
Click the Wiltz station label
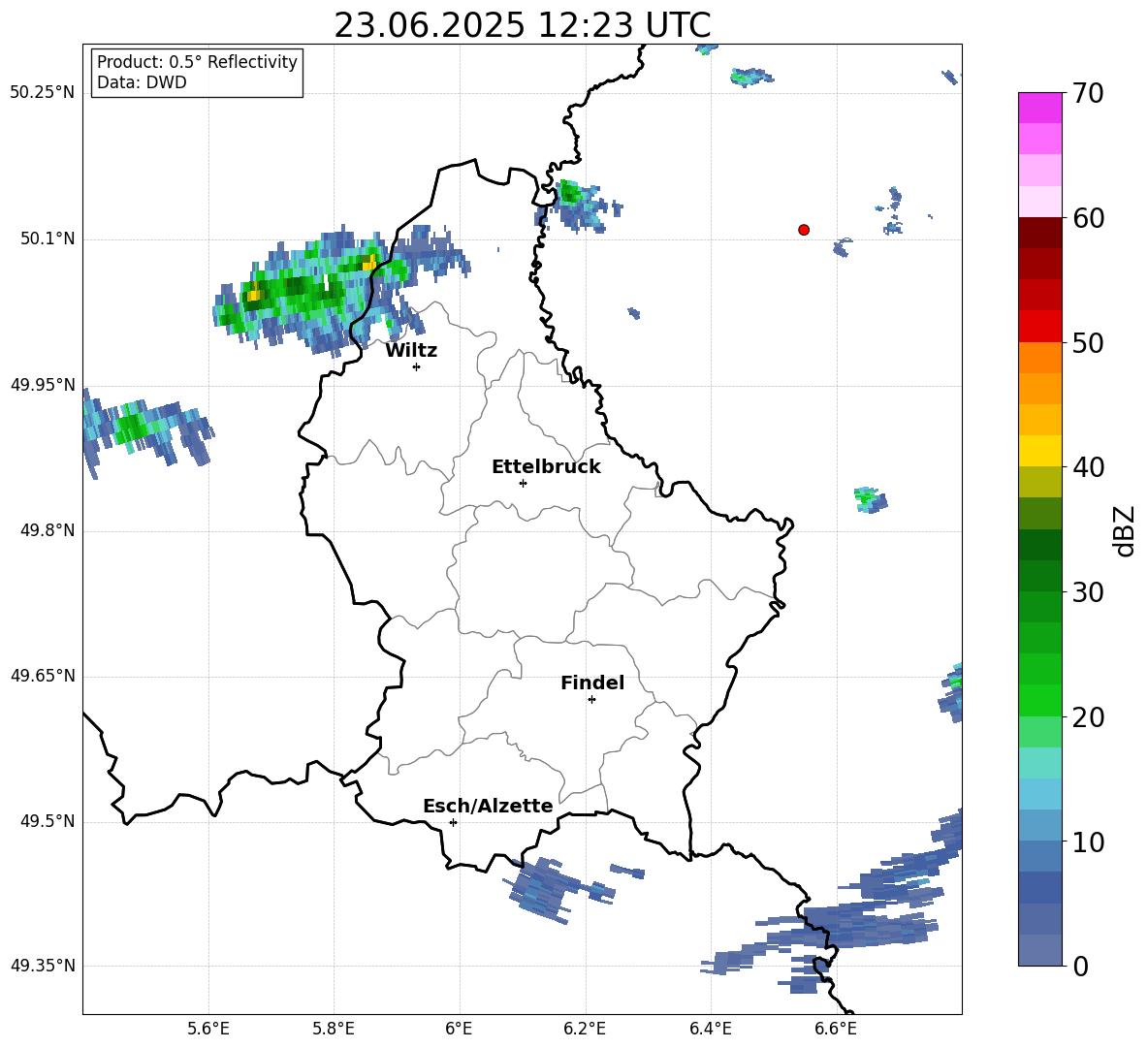click(411, 351)
